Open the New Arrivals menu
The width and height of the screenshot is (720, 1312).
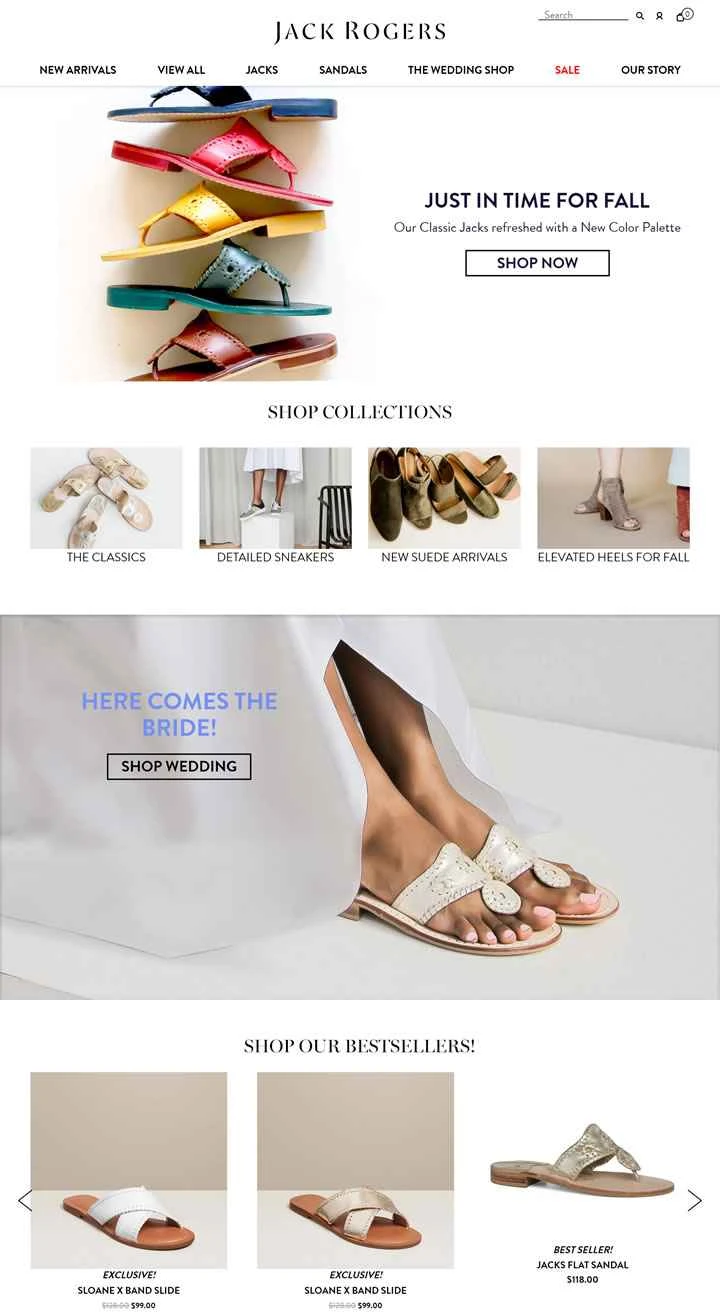pyautogui.click(x=78, y=70)
